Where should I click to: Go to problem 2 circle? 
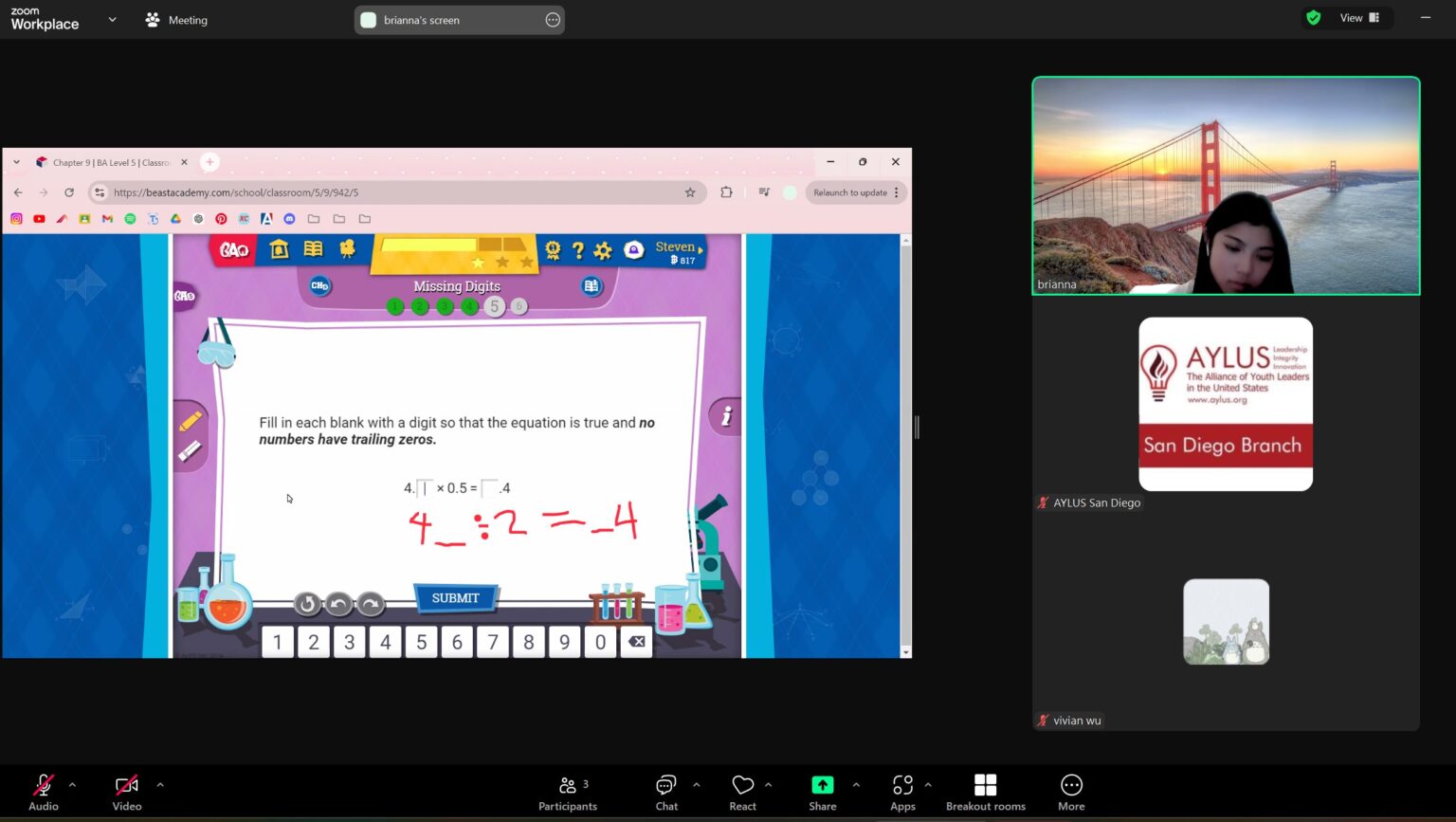[420, 306]
